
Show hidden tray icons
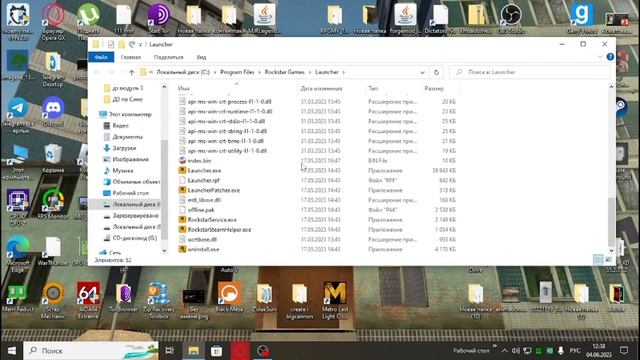(504, 351)
